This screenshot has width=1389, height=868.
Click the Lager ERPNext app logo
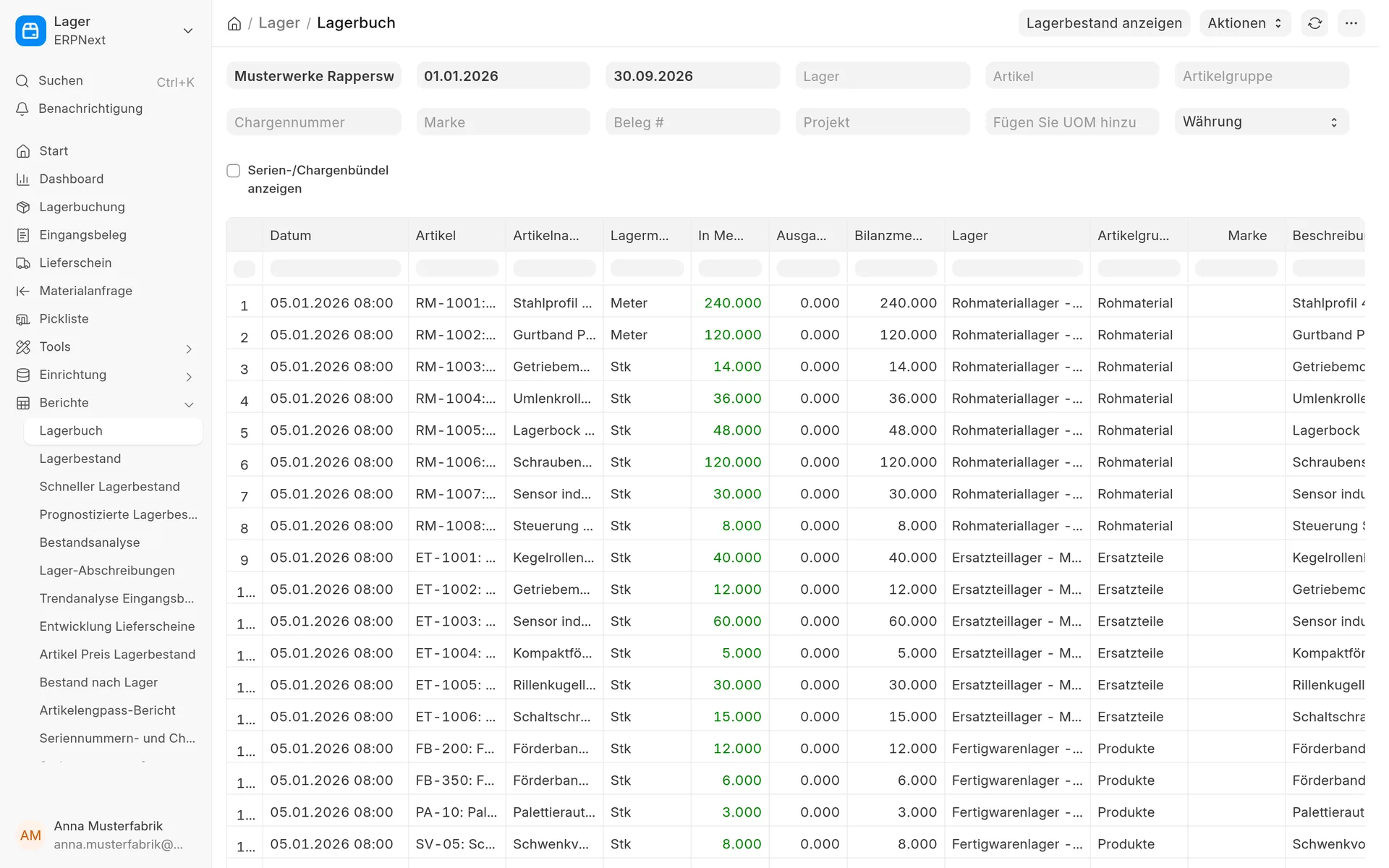click(30, 30)
